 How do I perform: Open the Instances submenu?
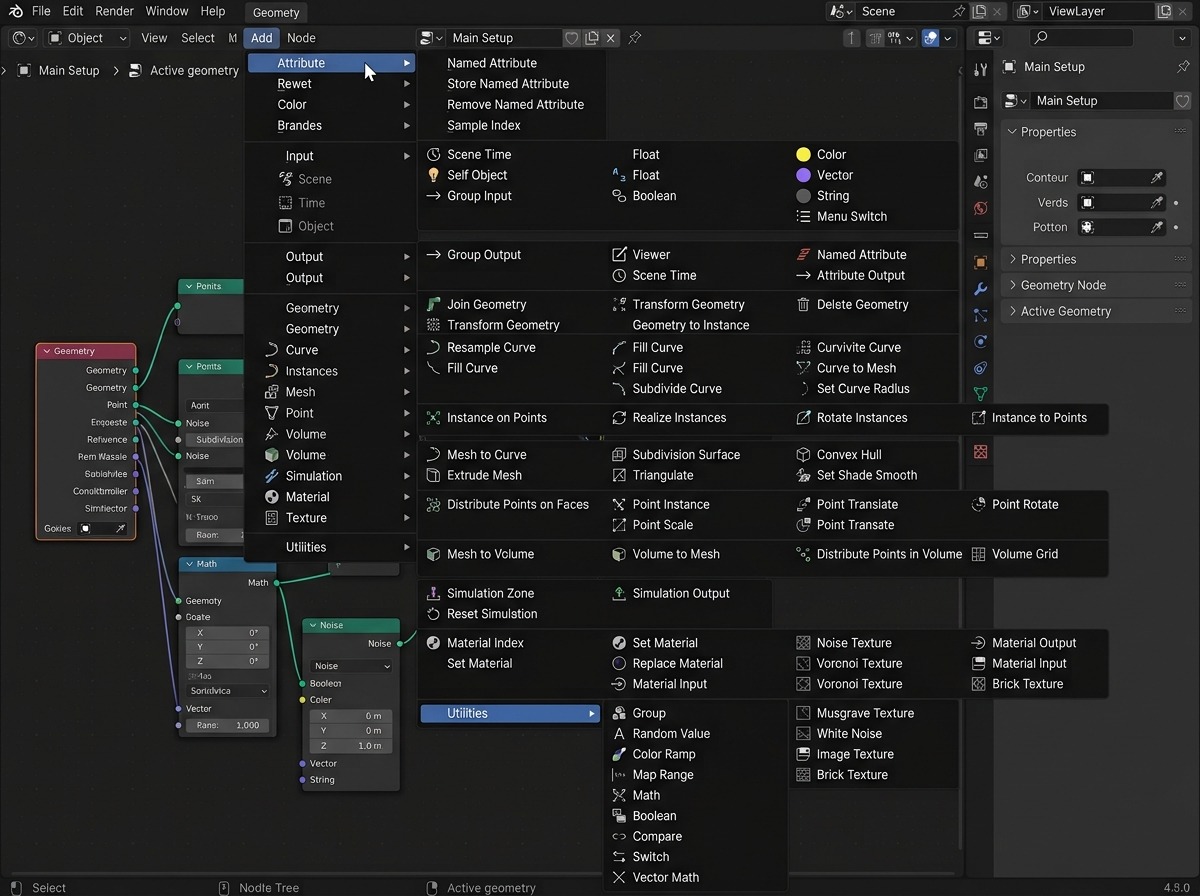point(331,371)
